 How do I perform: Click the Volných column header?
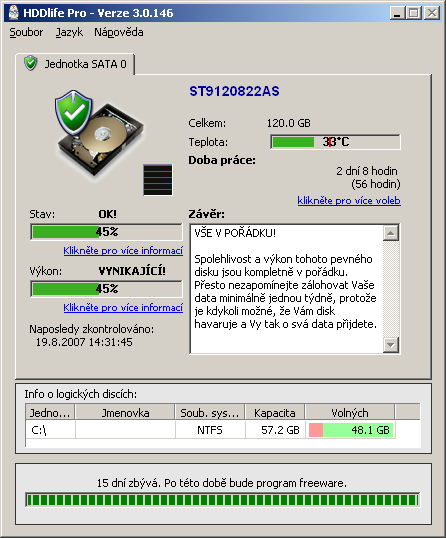(x=350, y=412)
